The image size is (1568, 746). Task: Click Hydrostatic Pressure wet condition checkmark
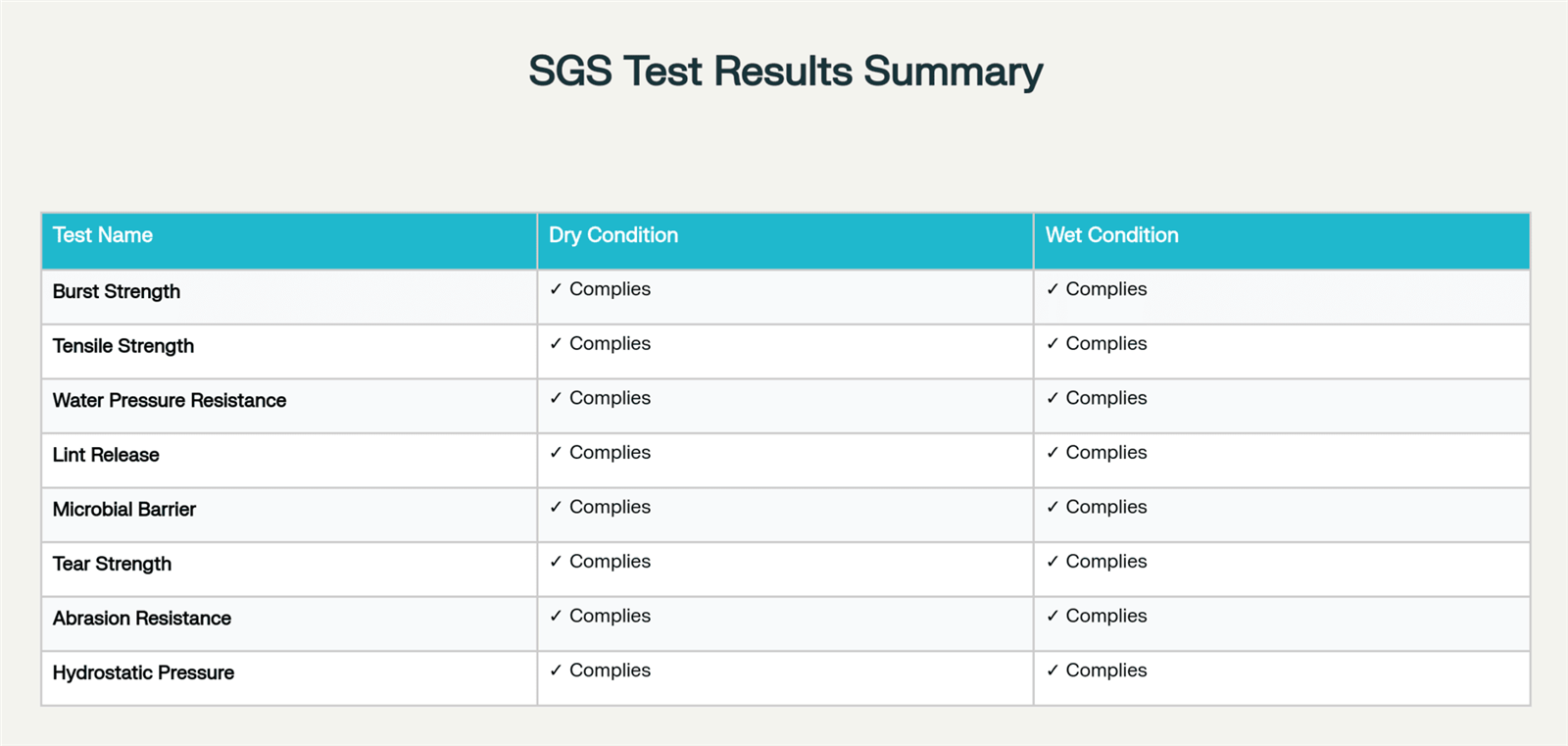[1053, 671]
